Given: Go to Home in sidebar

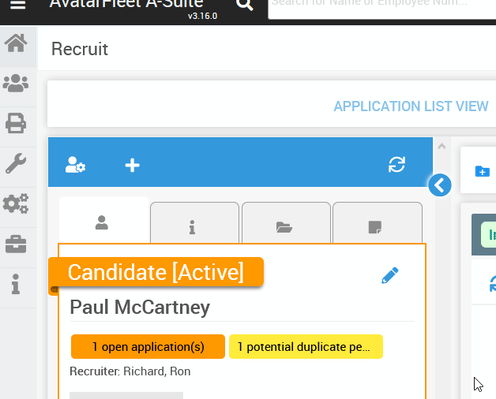Looking at the screenshot, I should tap(16, 43).
